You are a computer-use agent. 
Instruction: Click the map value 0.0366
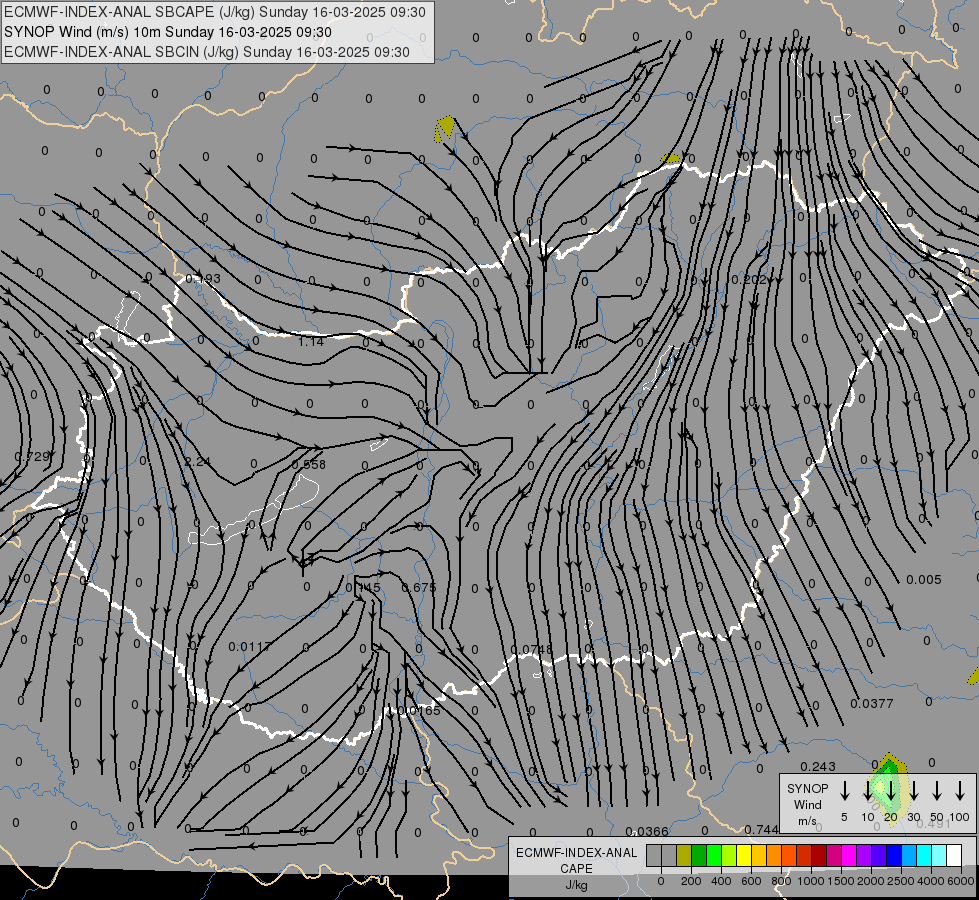point(647,831)
